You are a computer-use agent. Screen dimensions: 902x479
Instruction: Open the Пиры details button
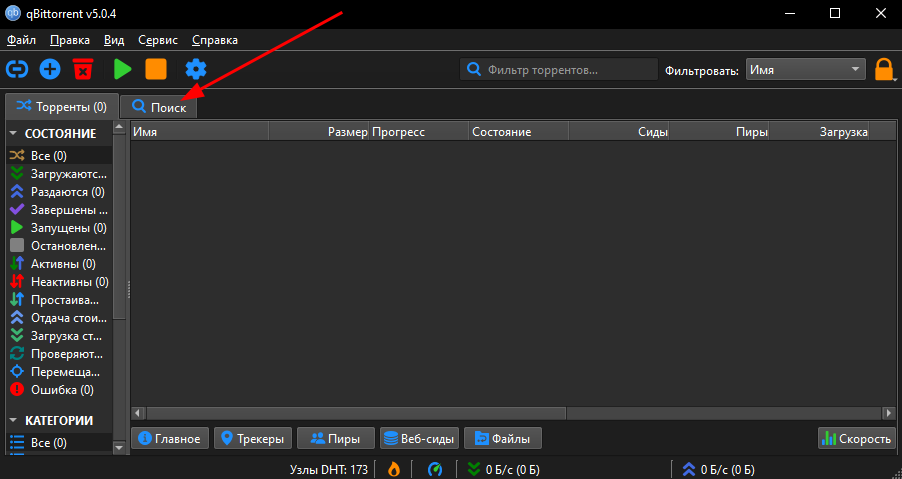point(336,439)
